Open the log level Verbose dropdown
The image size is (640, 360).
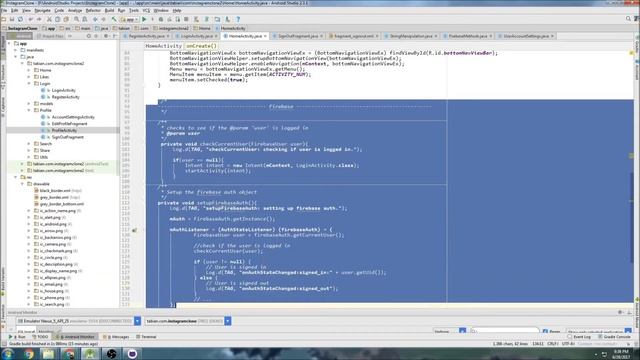[449, 331]
